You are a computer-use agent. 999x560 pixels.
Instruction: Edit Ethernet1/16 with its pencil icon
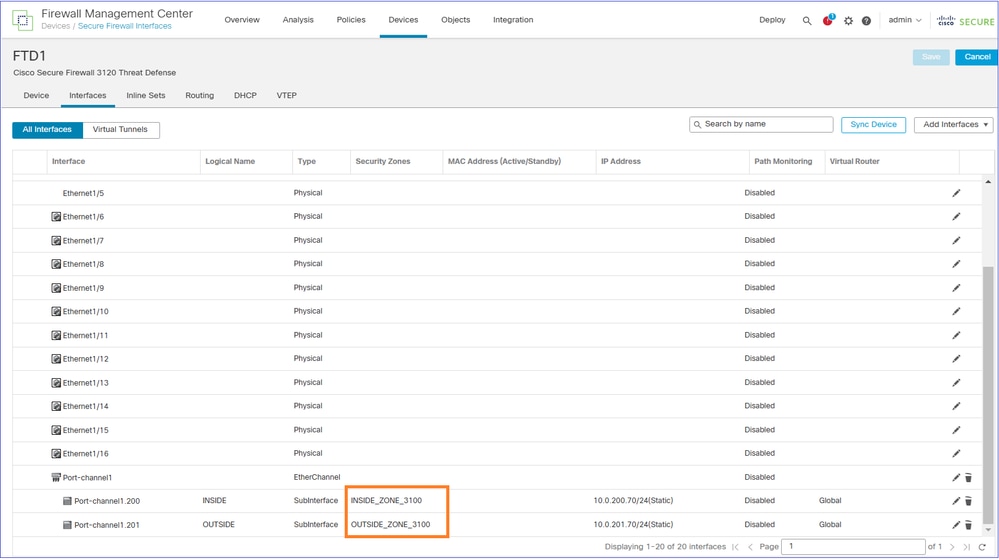click(956, 454)
